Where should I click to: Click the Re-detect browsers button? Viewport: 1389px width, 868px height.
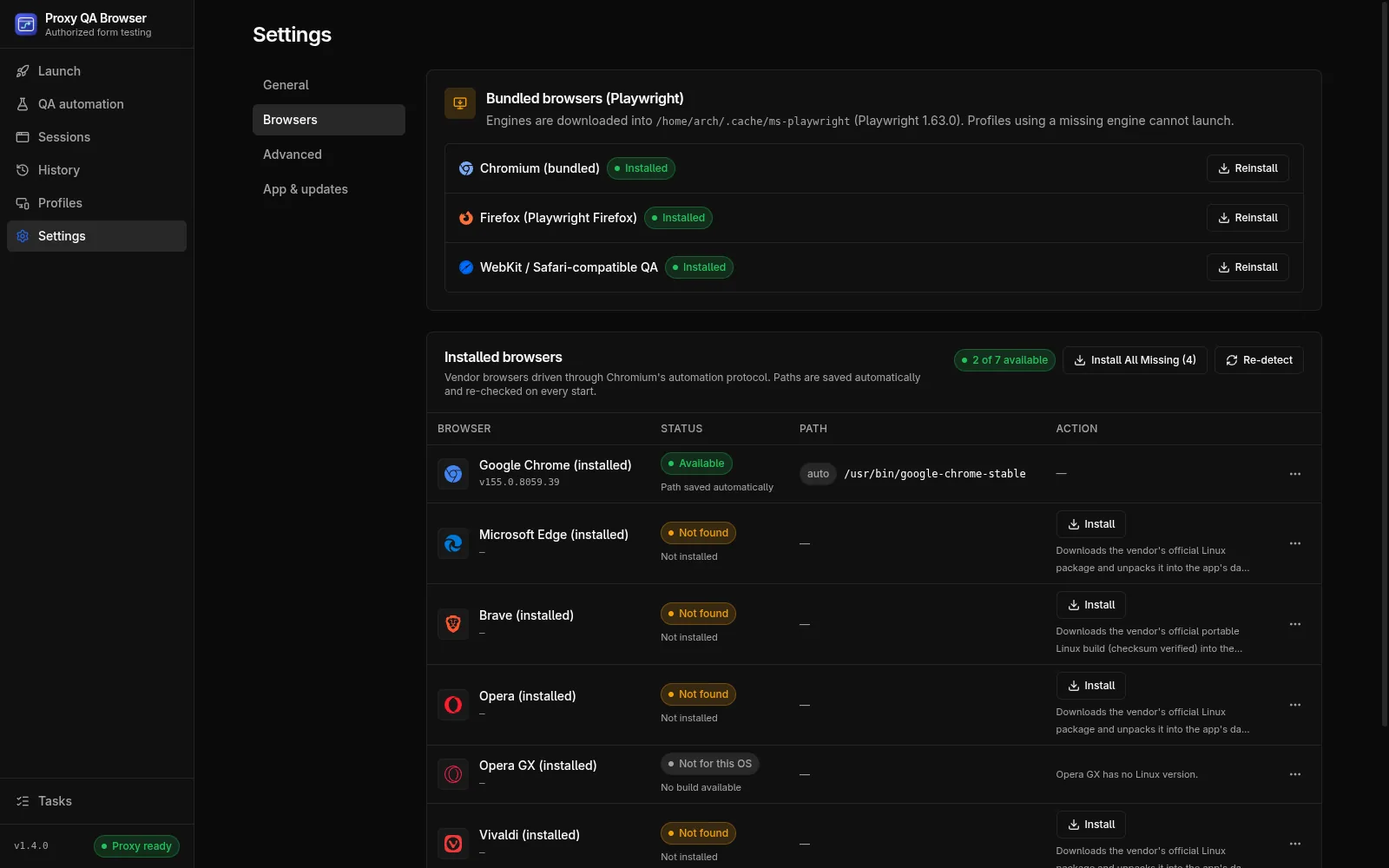1259,360
